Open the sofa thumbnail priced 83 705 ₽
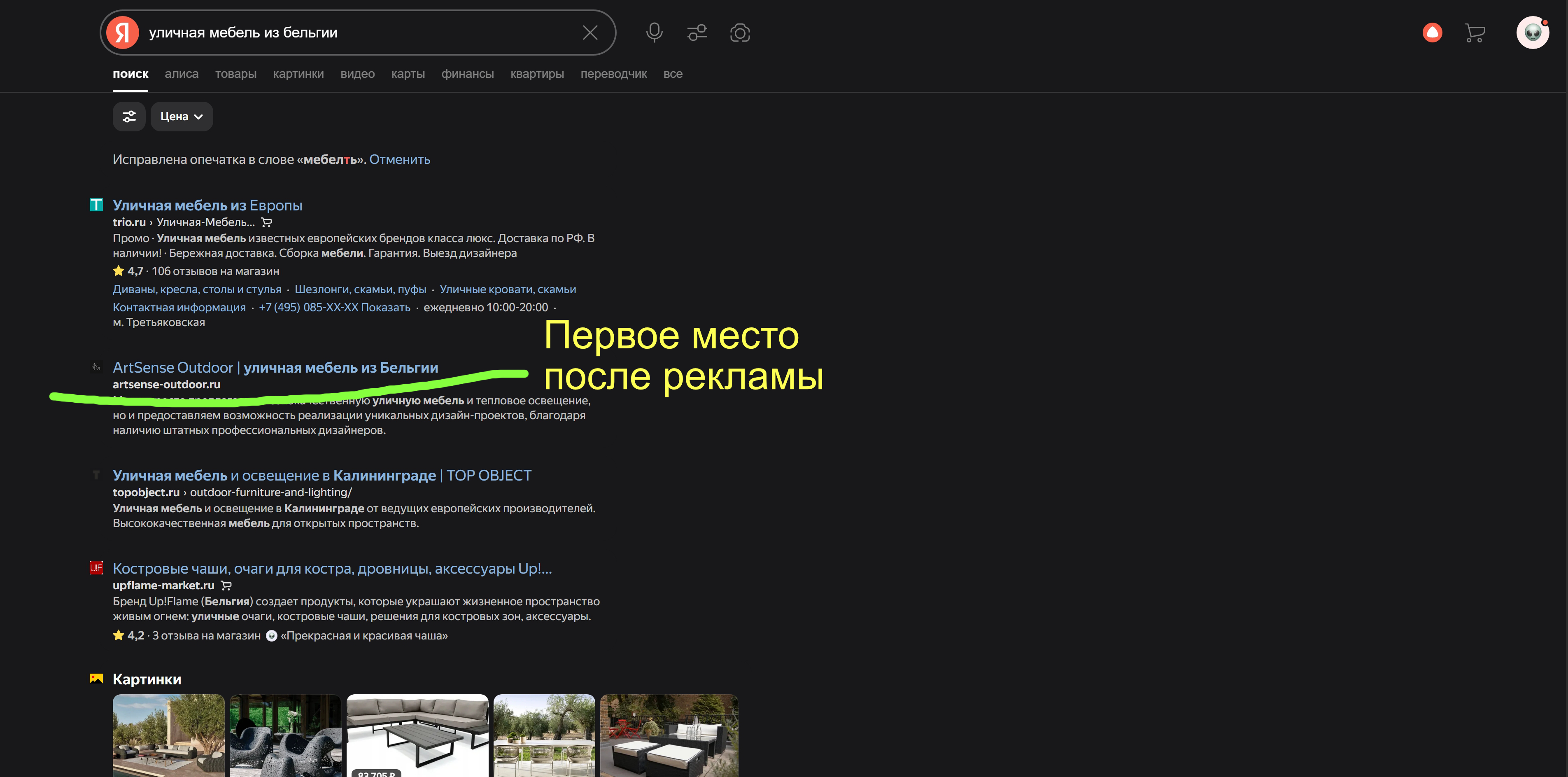The width and height of the screenshot is (1568, 777). pos(417,735)
